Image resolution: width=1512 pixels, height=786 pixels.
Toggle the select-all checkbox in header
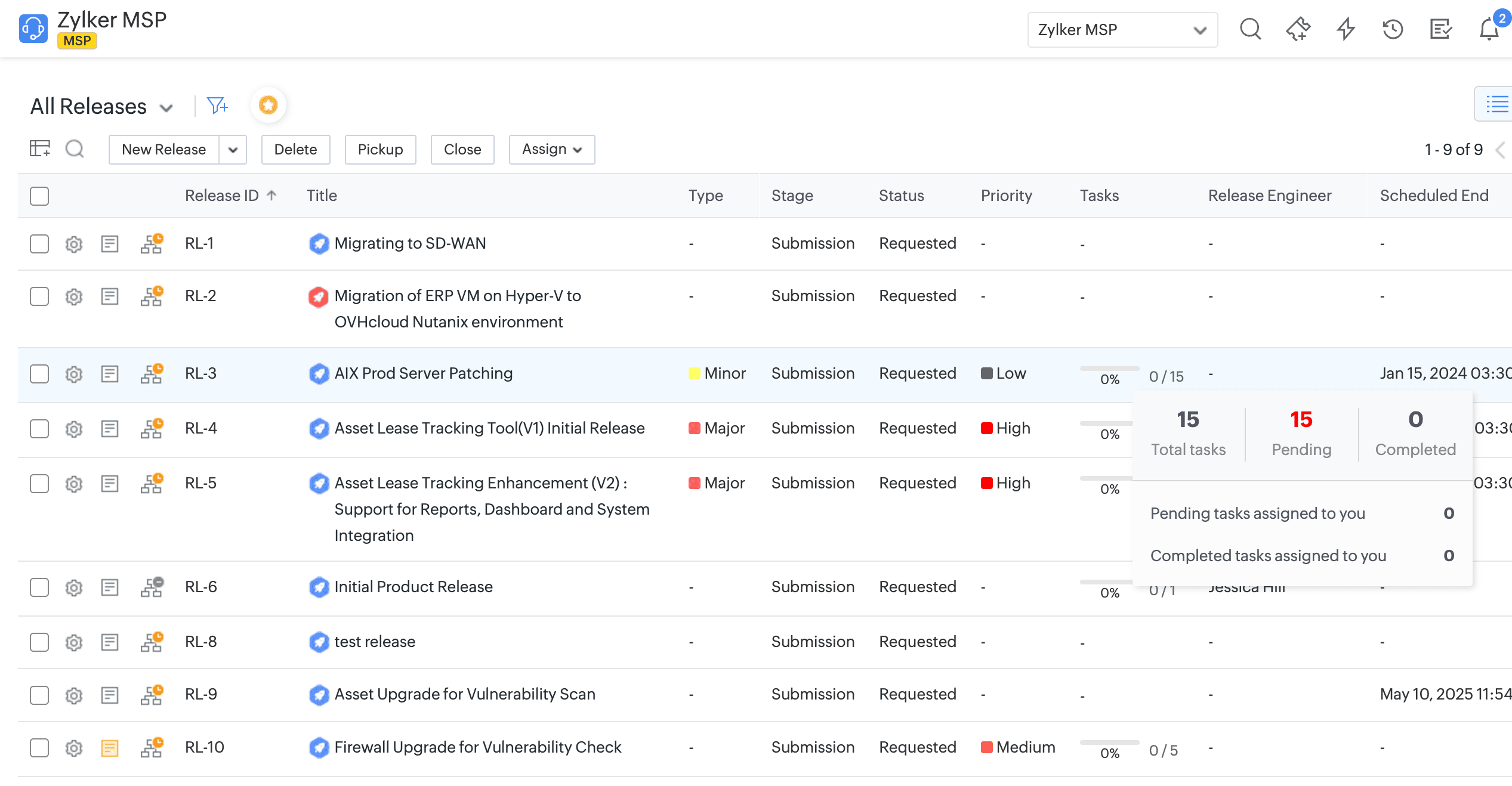coord(39,196)
